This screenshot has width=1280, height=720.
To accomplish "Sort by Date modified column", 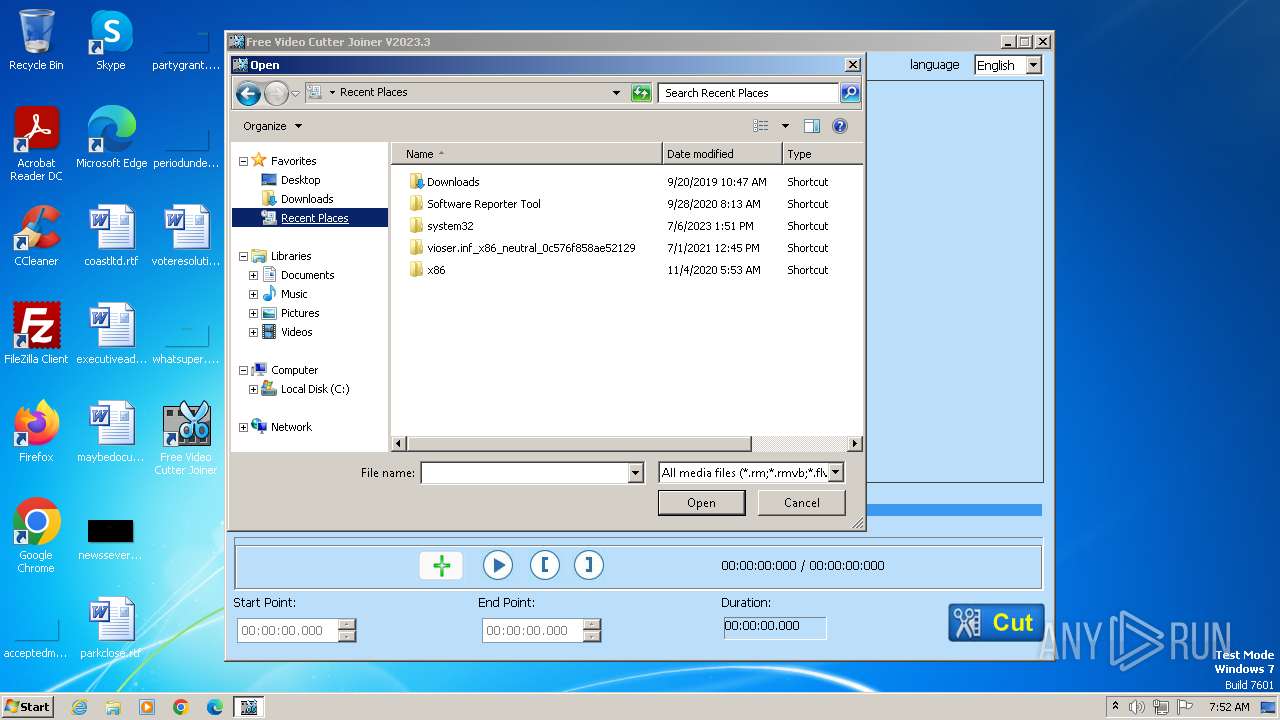I will 722,154.
